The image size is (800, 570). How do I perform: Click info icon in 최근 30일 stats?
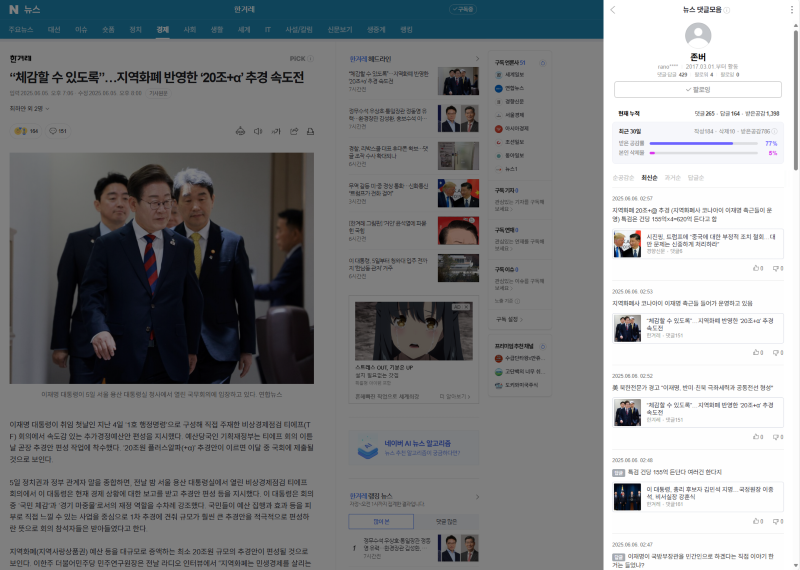pyautogui.click(x=774, y=132)
